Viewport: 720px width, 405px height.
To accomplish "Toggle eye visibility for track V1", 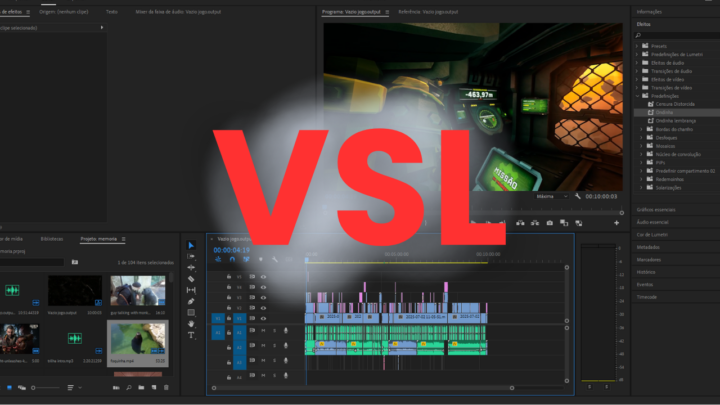I will [264, 319].
